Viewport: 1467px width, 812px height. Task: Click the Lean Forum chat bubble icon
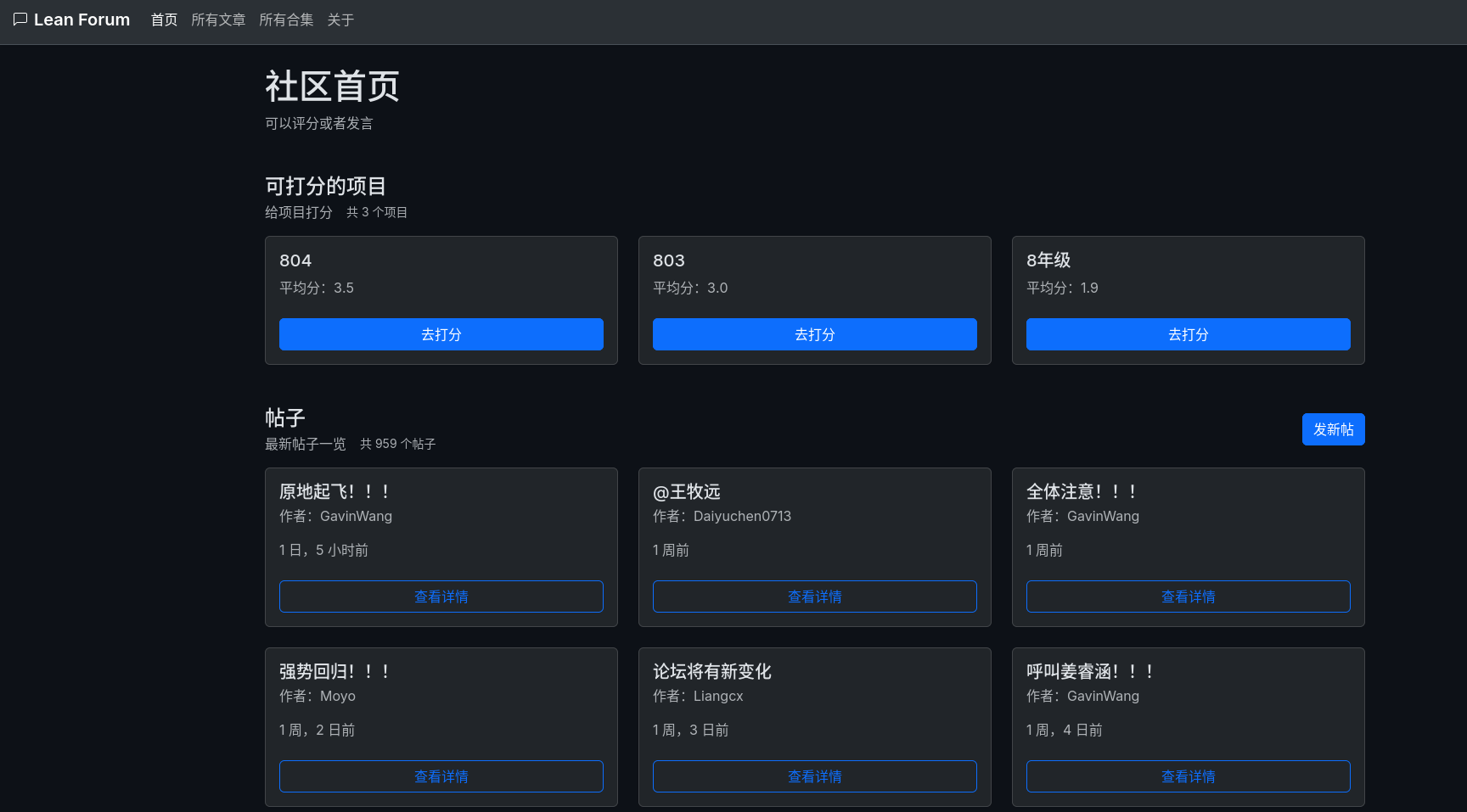click(x=20, y=20)
